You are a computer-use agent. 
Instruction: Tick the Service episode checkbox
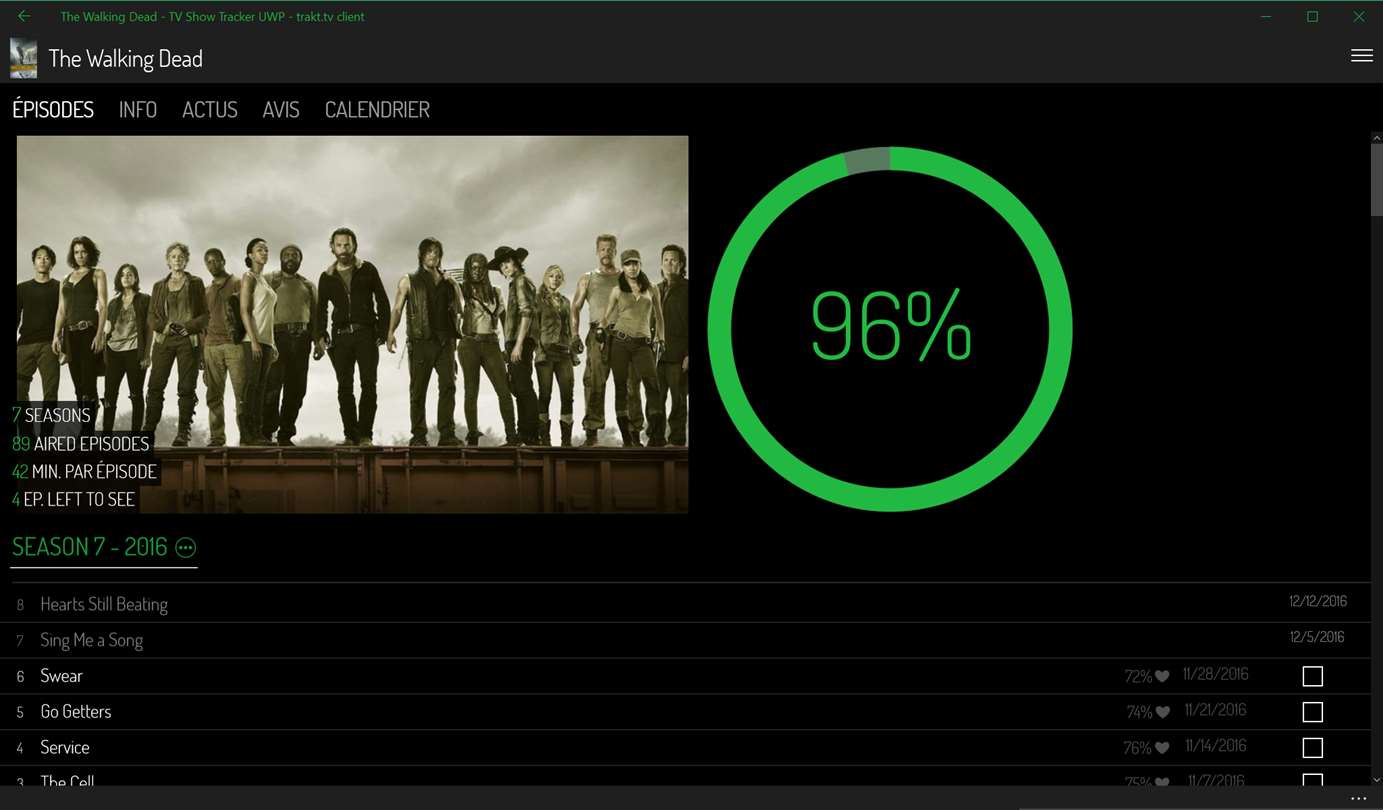click(x=1313, y=748)
